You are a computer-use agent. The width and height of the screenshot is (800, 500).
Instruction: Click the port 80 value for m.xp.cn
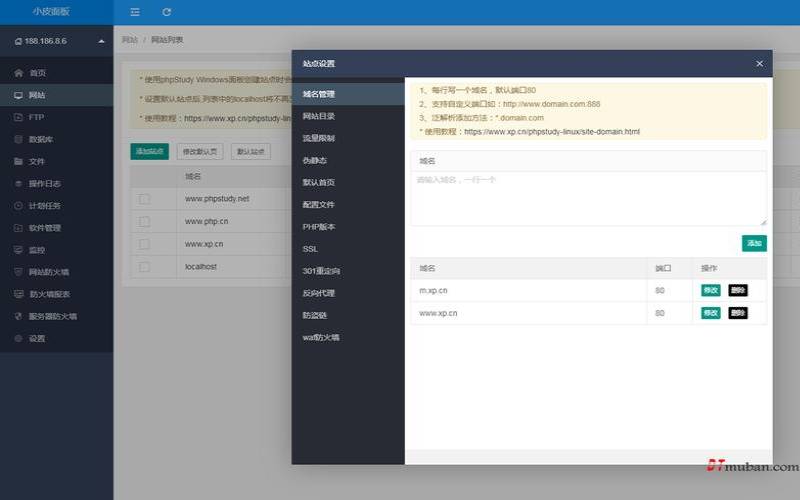point(660,290)
